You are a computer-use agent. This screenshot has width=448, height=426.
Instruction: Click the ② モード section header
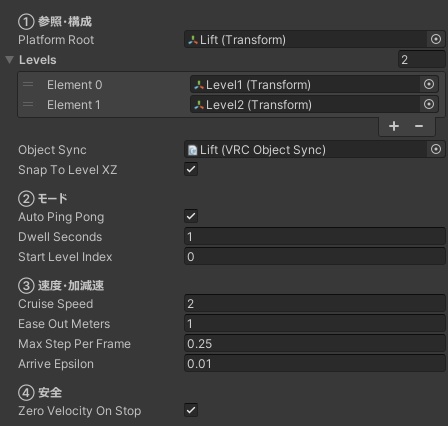(x=43, y=199)
